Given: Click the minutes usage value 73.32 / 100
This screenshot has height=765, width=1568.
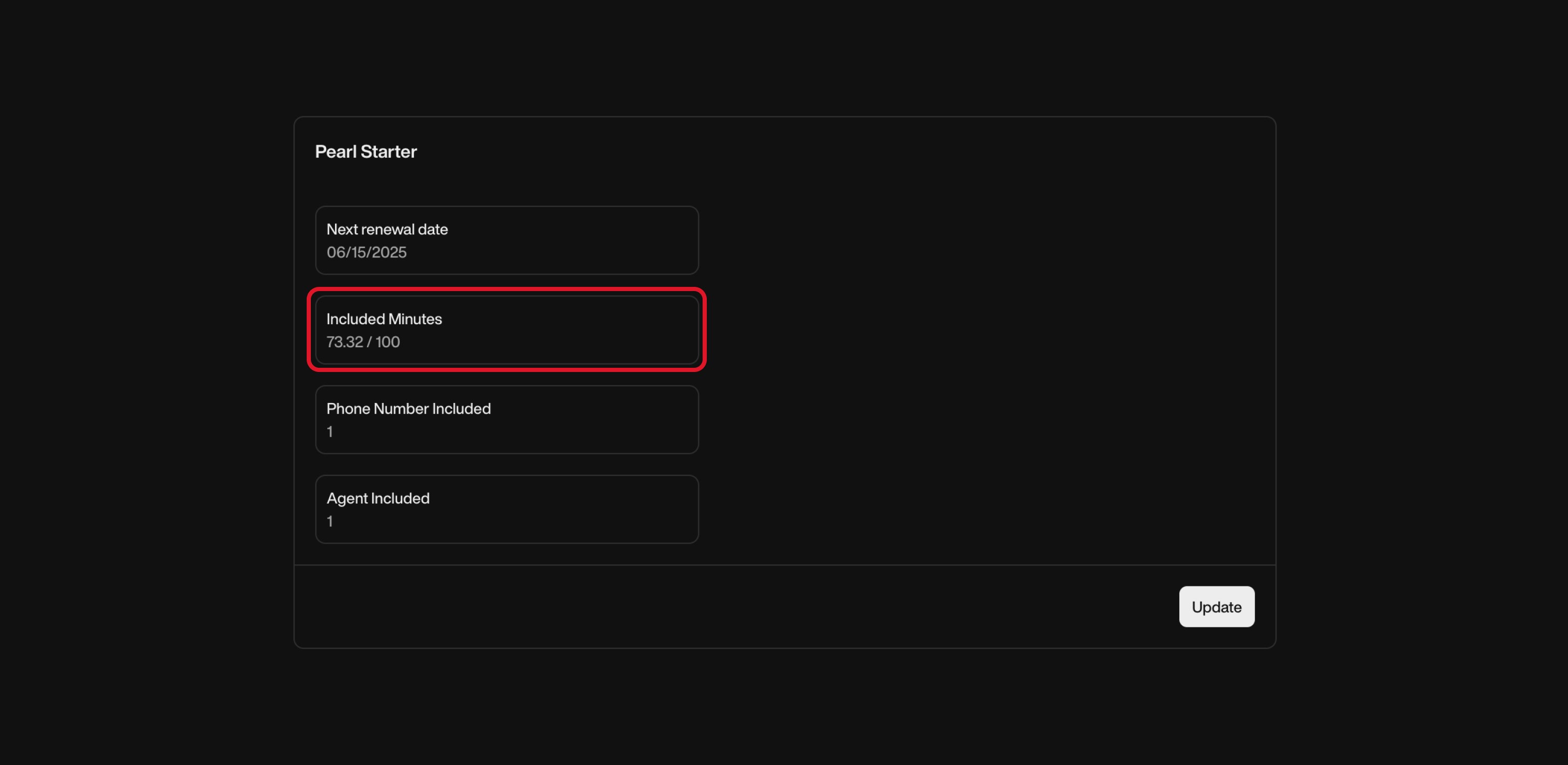Looking at the screenshot, I should (x=363, y=342).
